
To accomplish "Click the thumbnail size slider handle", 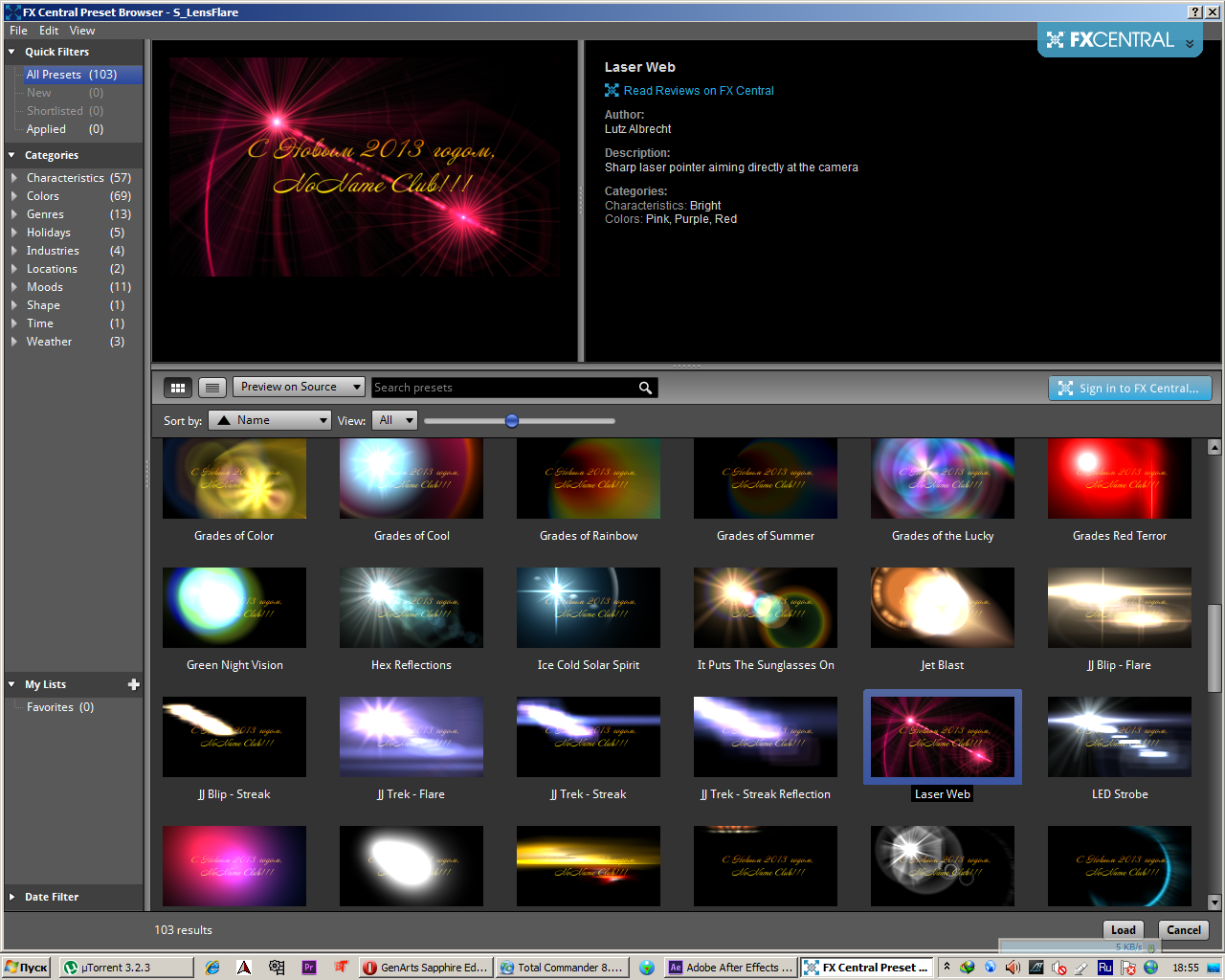I will tap(512, 420).
